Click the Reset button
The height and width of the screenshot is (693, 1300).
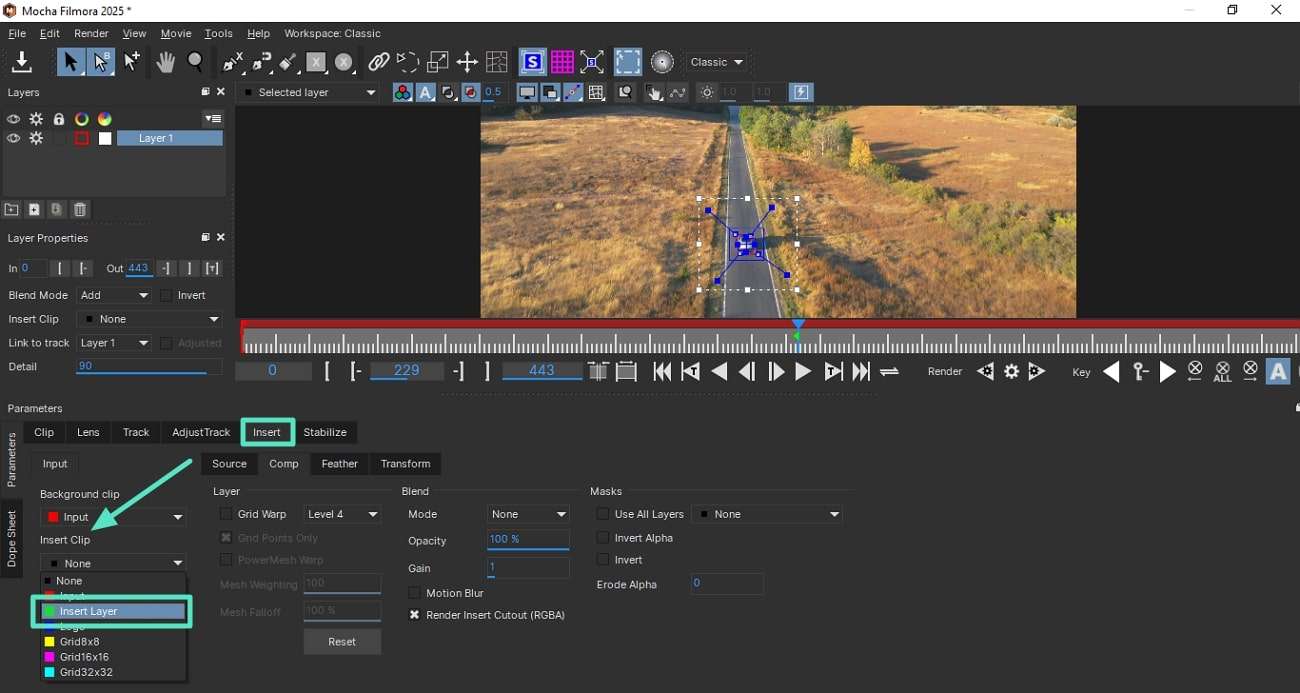pos(342,642)
